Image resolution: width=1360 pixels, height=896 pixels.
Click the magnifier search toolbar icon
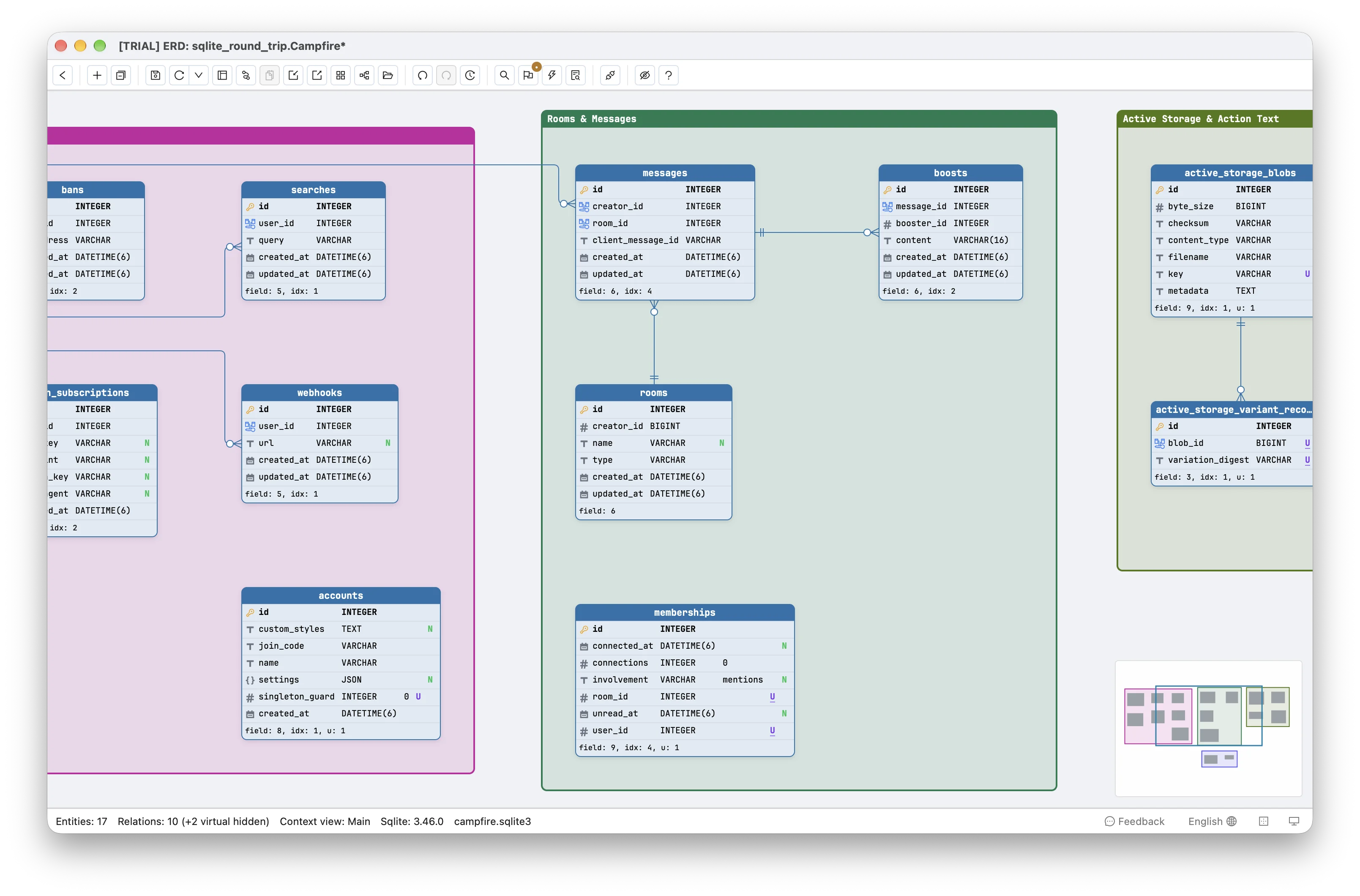coord(505,75)
